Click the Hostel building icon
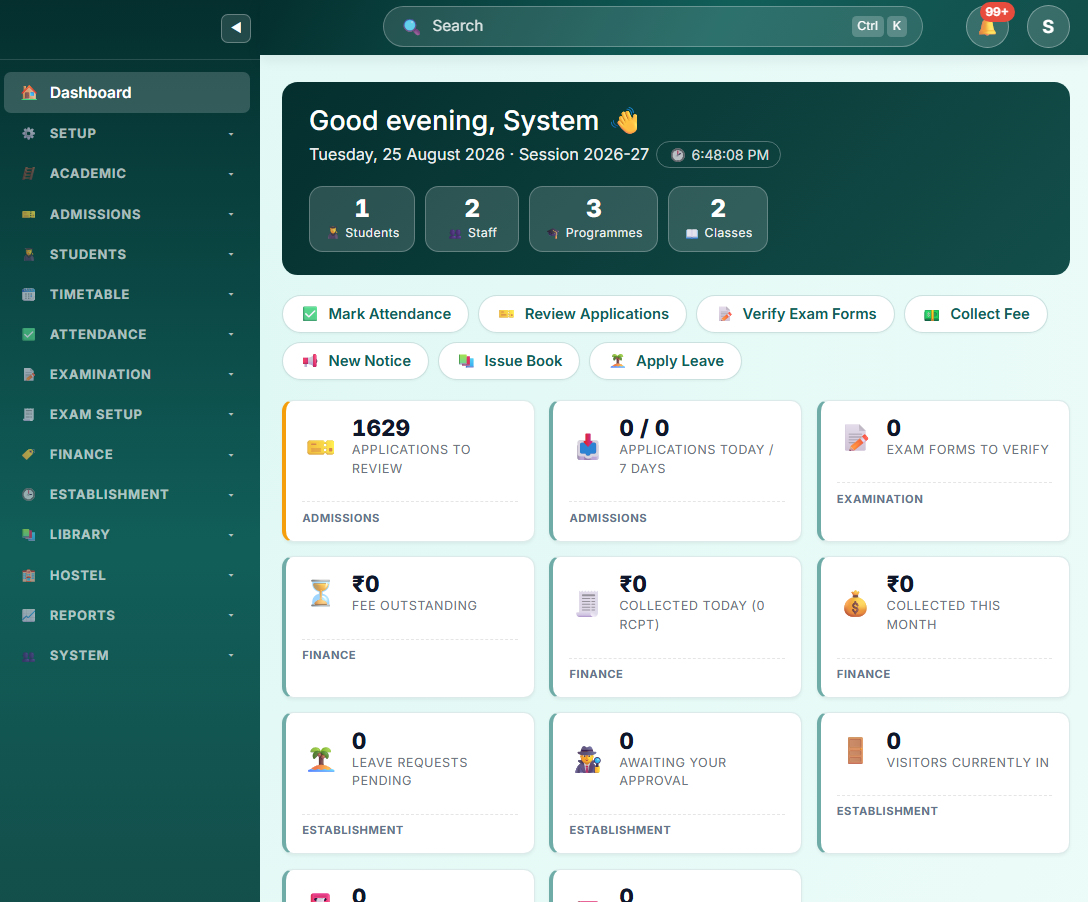Image resolution: width=1088 pixels, height=902 pixels. pos(28,575)
